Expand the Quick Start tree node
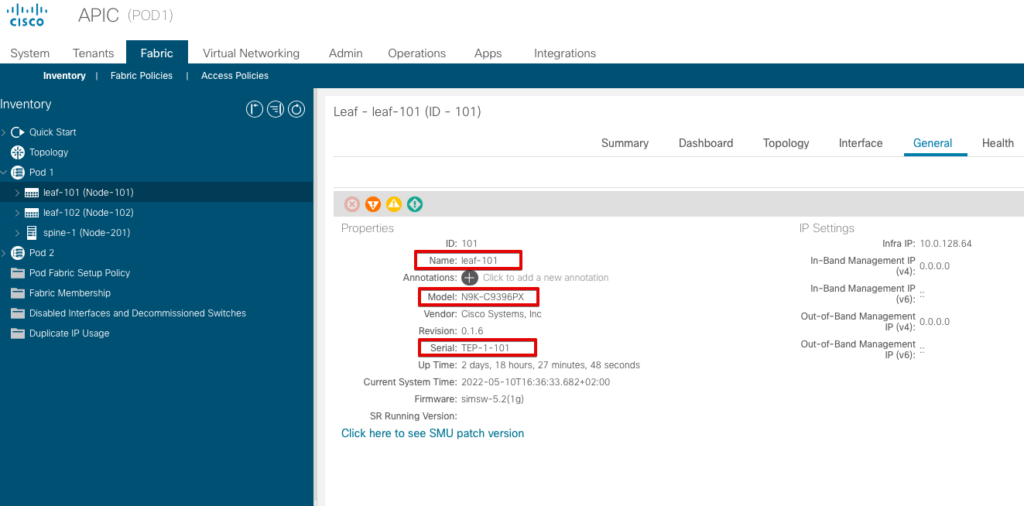 [4, 133]
